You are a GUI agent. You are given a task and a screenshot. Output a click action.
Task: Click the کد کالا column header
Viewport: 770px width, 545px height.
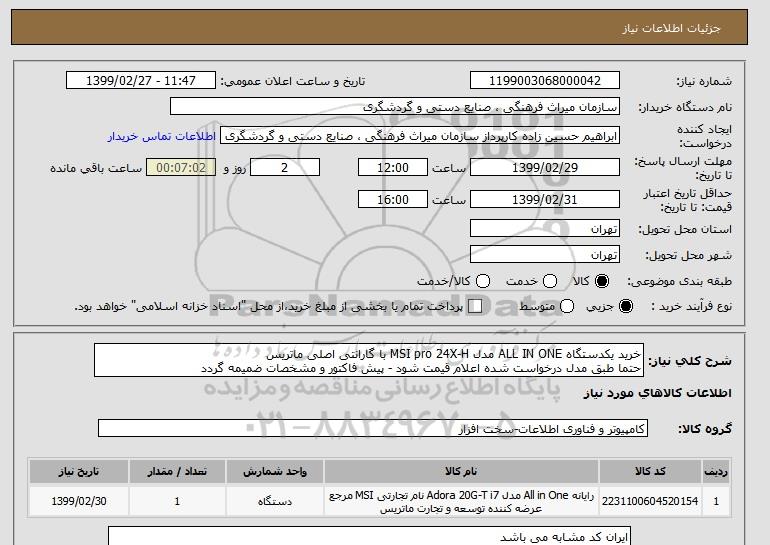650,471
